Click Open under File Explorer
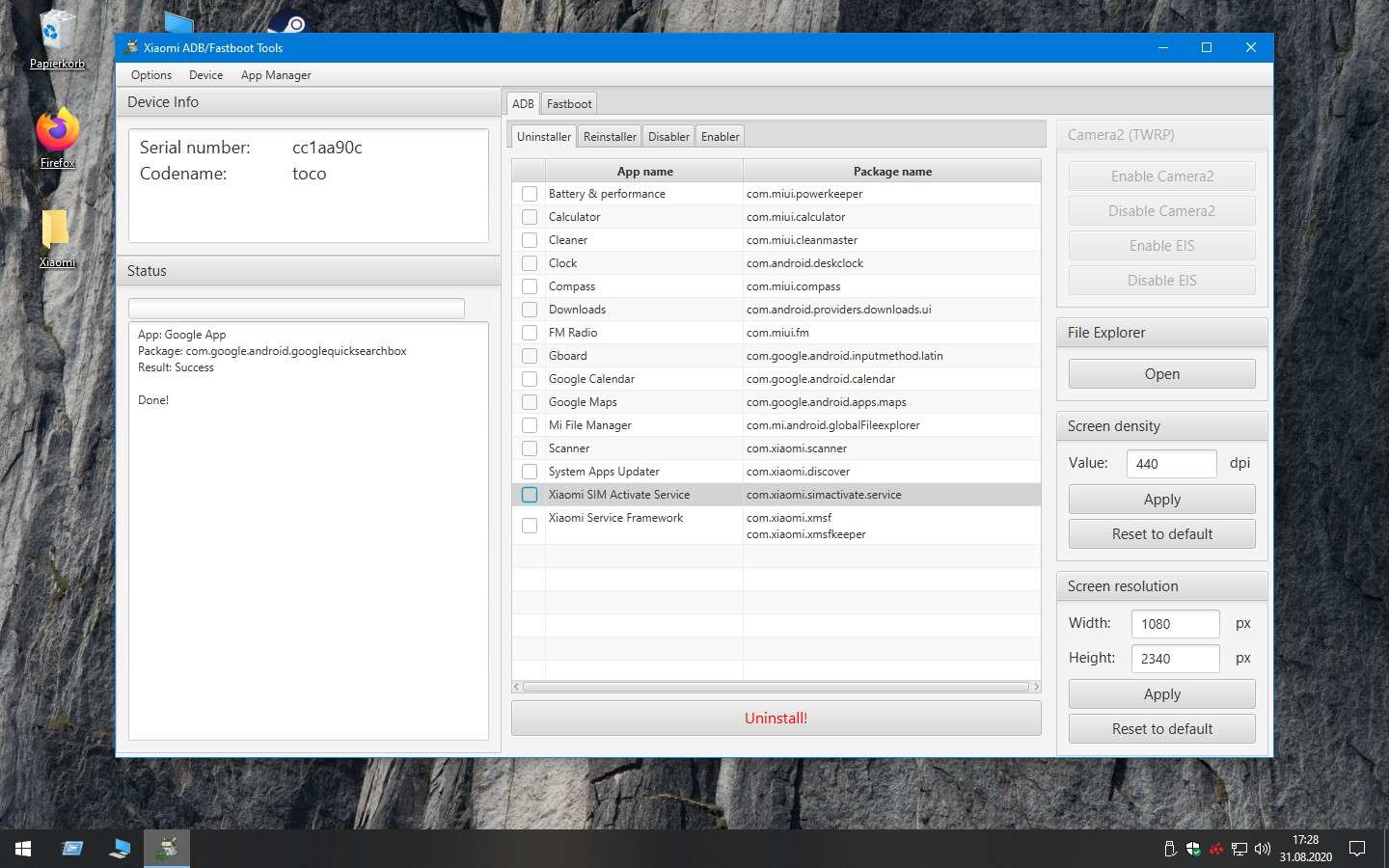Image resolution: width=1389 pixels, height=868 pixels. coord(1161,374)
